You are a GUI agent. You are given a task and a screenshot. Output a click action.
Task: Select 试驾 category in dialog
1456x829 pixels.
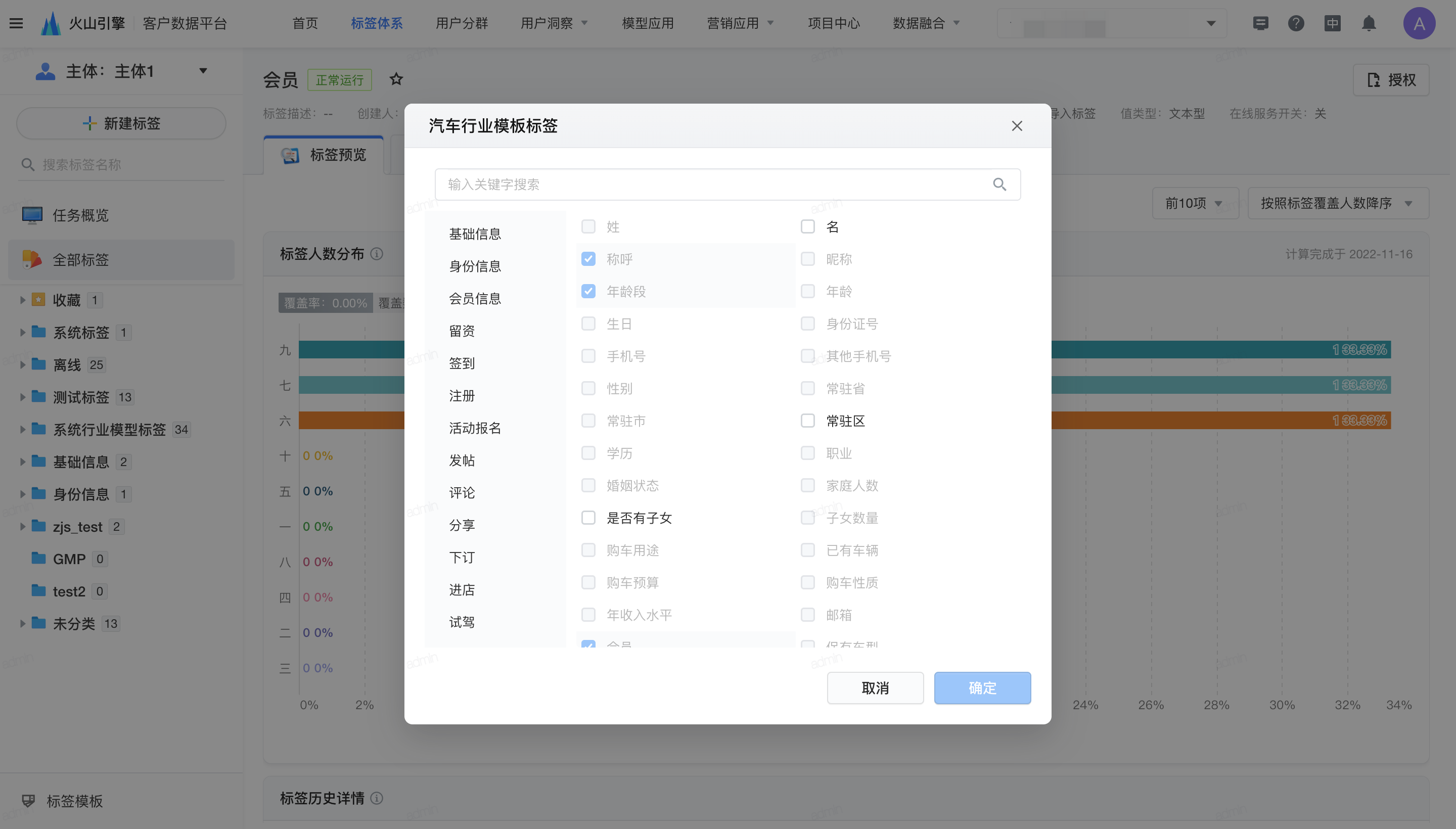(x=462, y=622)
